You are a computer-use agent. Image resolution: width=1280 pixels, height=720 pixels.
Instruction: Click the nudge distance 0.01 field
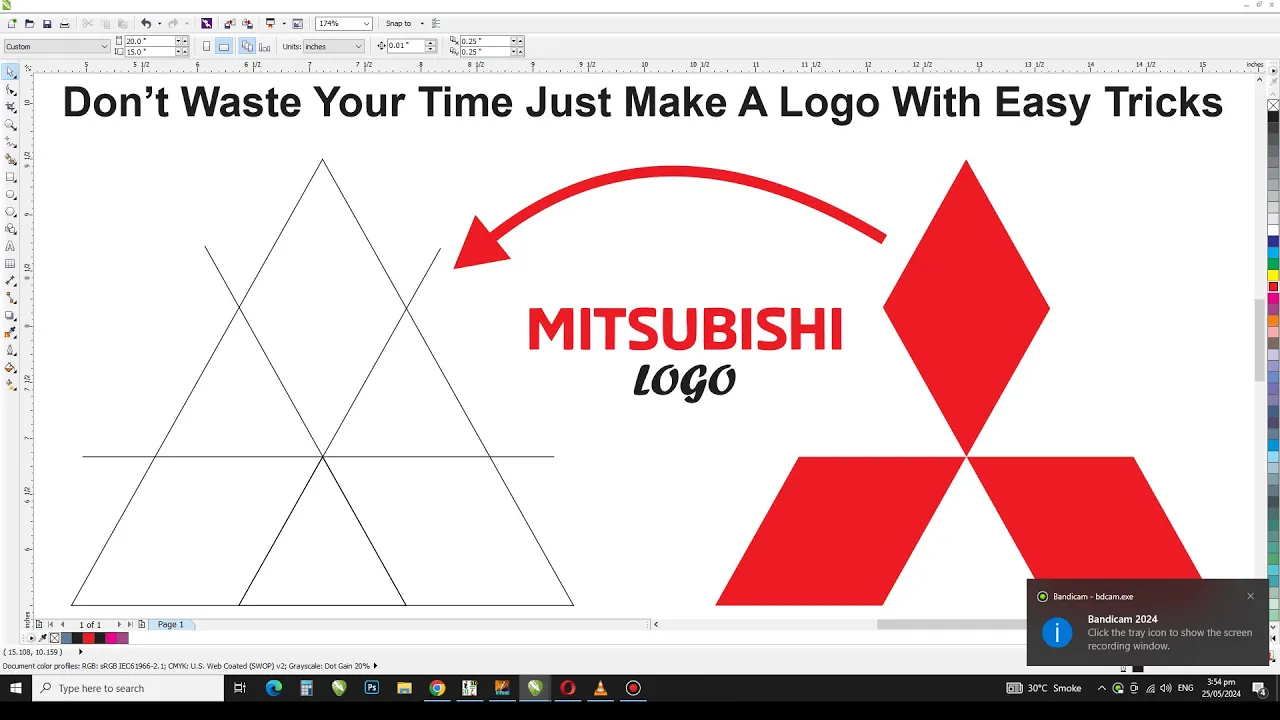406,46
